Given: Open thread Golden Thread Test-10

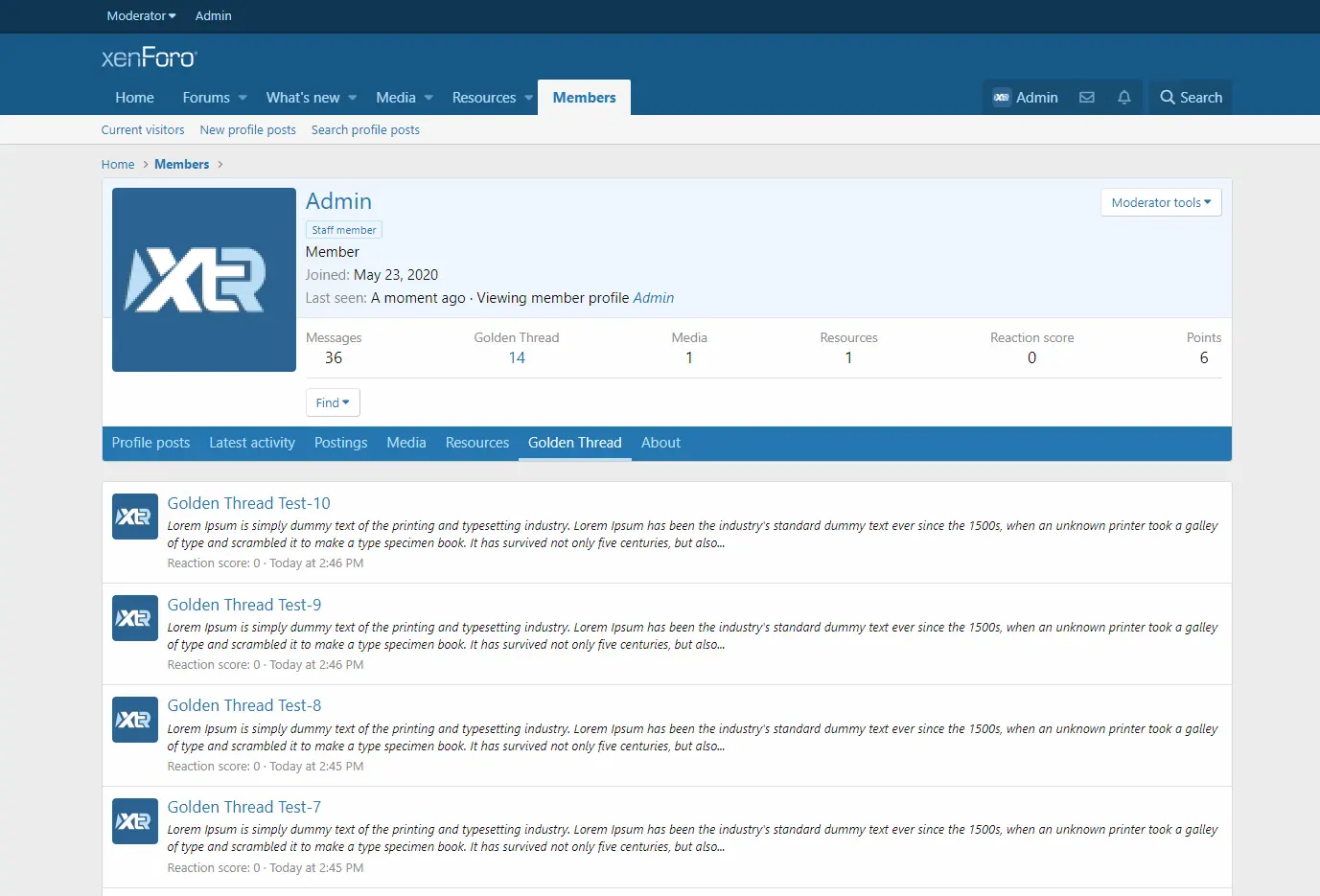Looking at the screenshot, I should tap(248, 503).
